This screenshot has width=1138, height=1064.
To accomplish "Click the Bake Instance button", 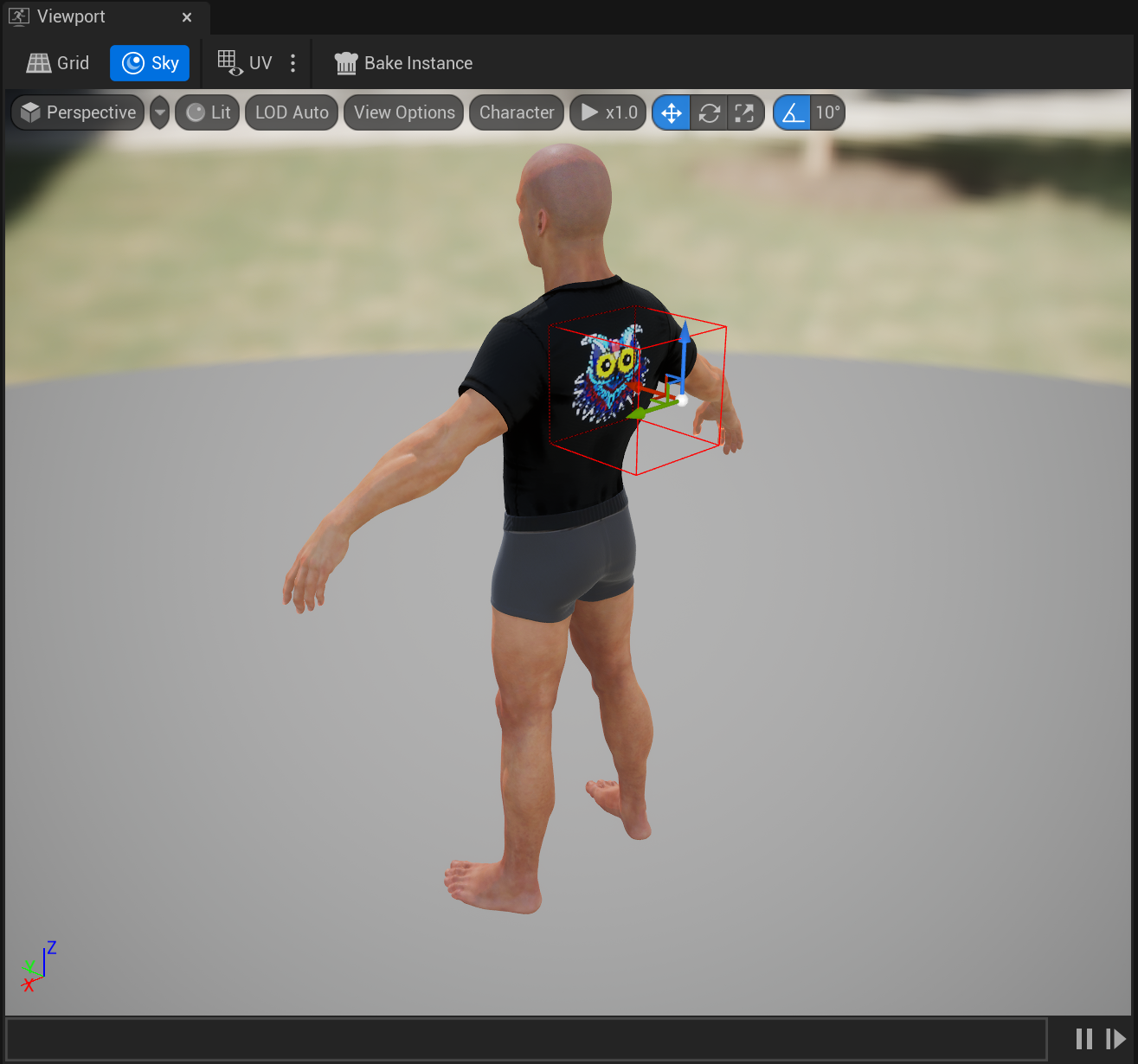I will click(404, 63).
